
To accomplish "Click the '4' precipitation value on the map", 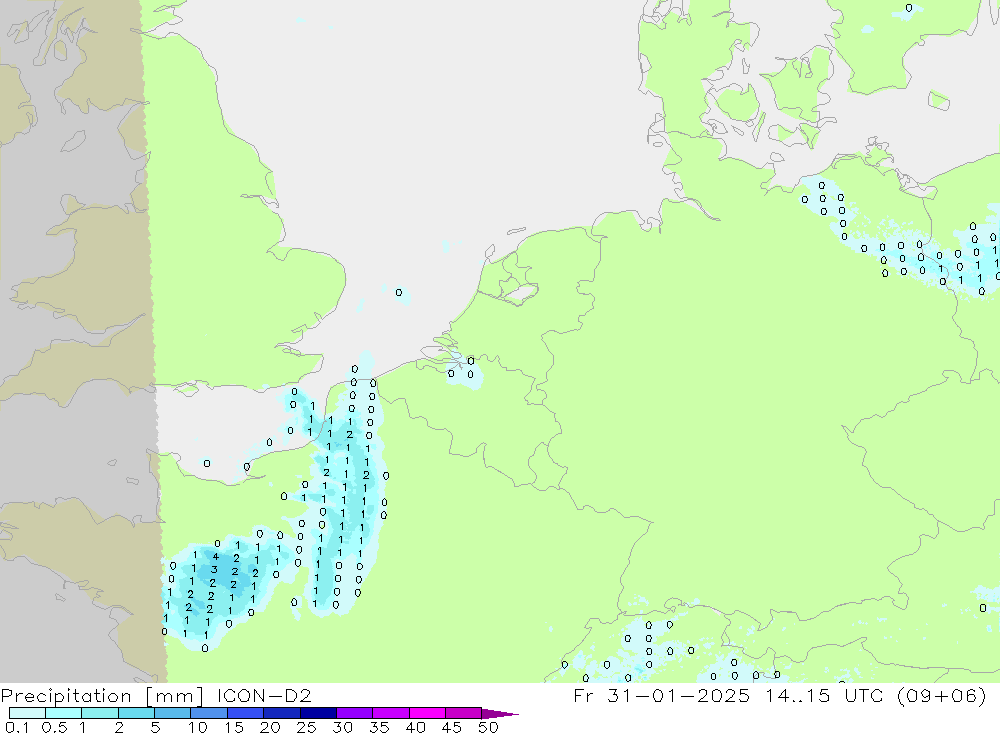I will tap(216, 556).
